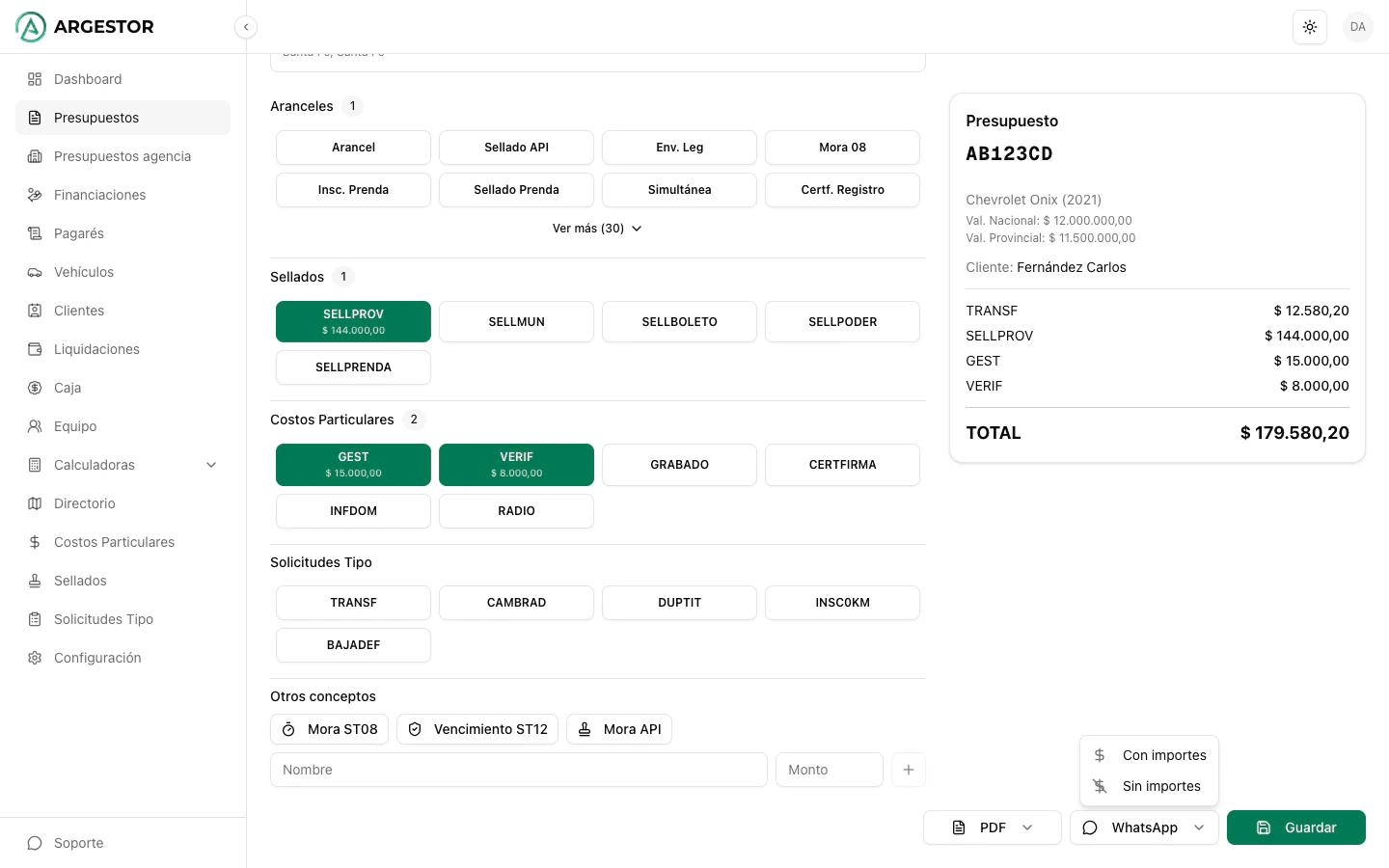Expand the Calculadoras submenu
1389x868 pixels.
(123, 465)
